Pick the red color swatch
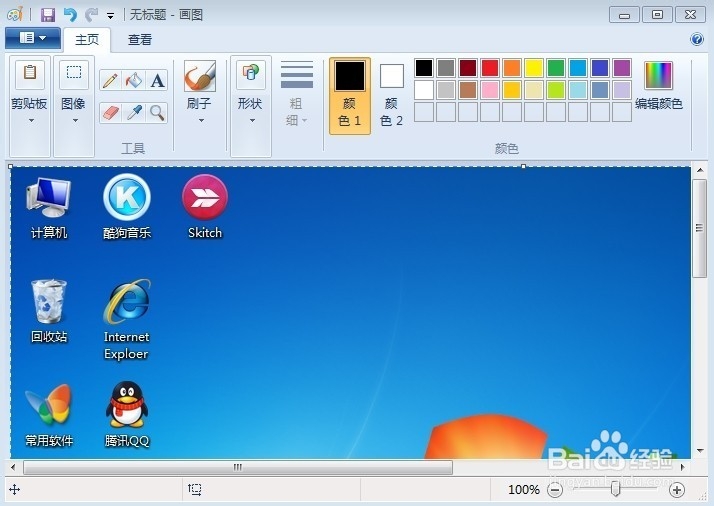The width and height of the screenshot is (714, 506). coord(490,68)
